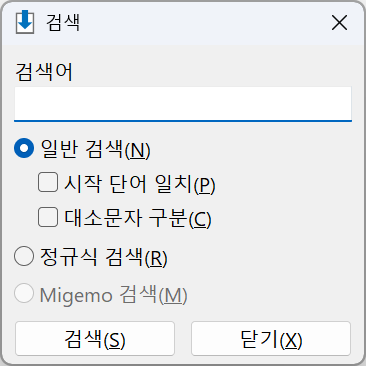This screenshot has height=366, width=366.
Task: Click the 검색(S) button
Action: [95, 338]
